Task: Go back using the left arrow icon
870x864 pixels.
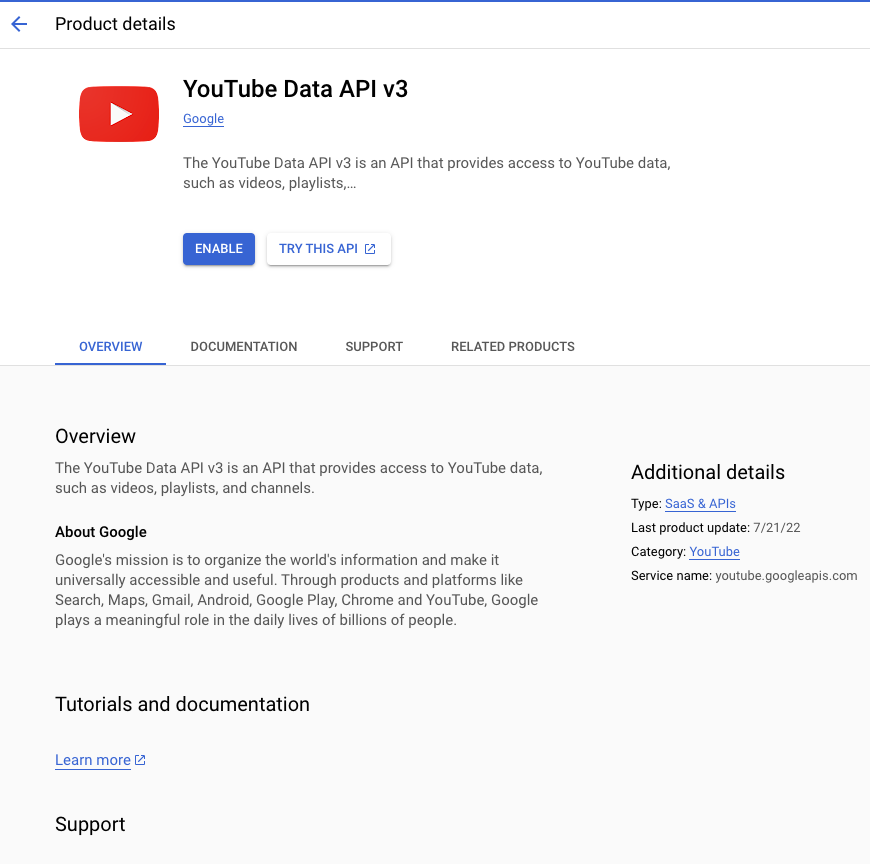Action: click(19, 24)
